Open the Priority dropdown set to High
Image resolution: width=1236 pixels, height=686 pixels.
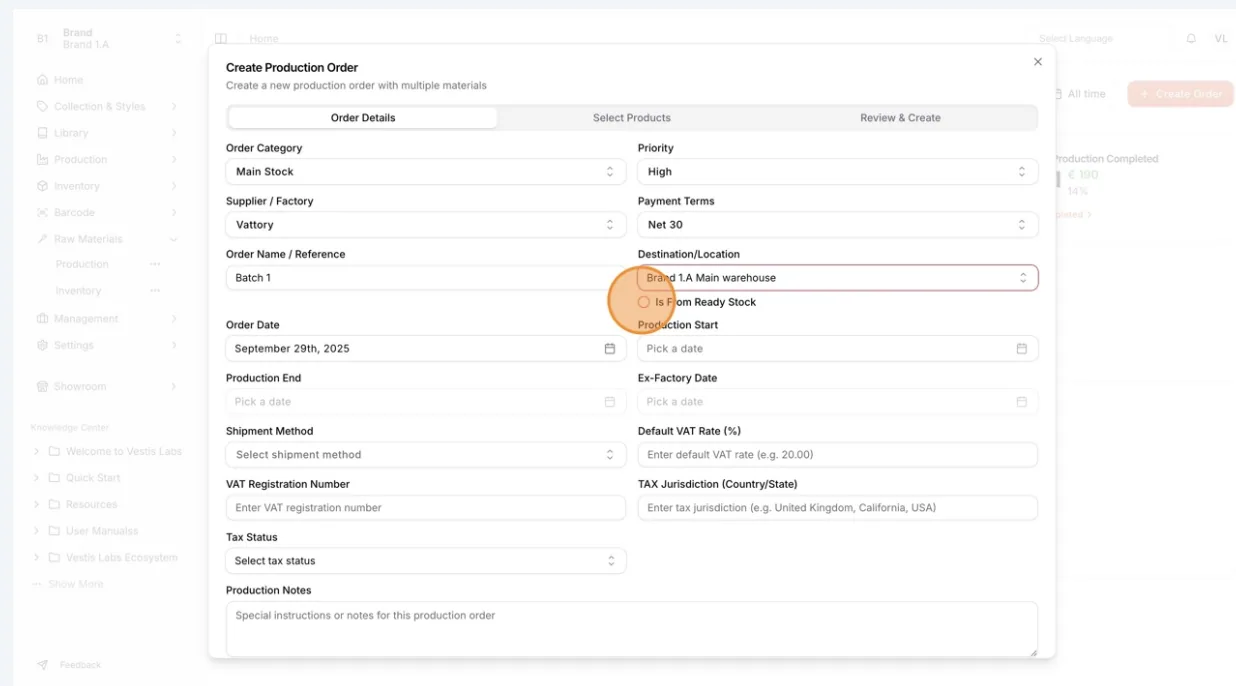click(838, 172)
